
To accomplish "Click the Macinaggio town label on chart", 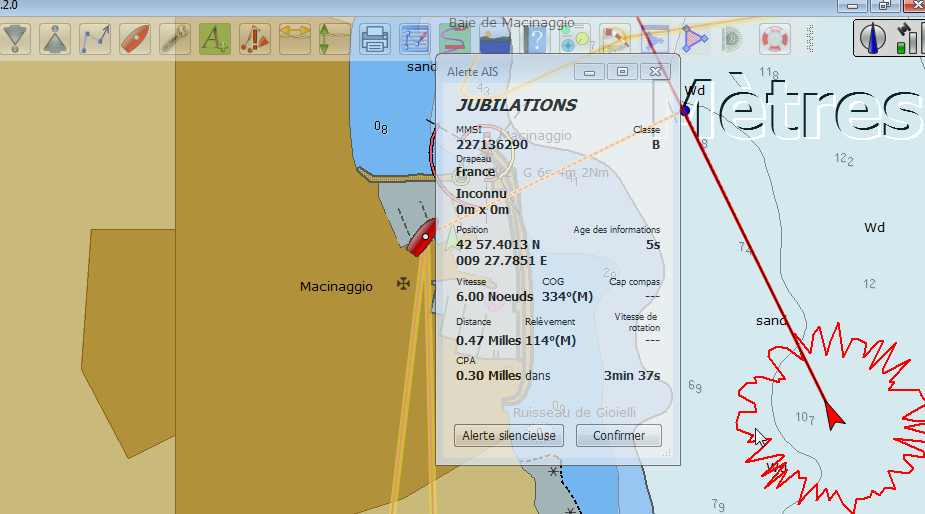I will 336,287.
